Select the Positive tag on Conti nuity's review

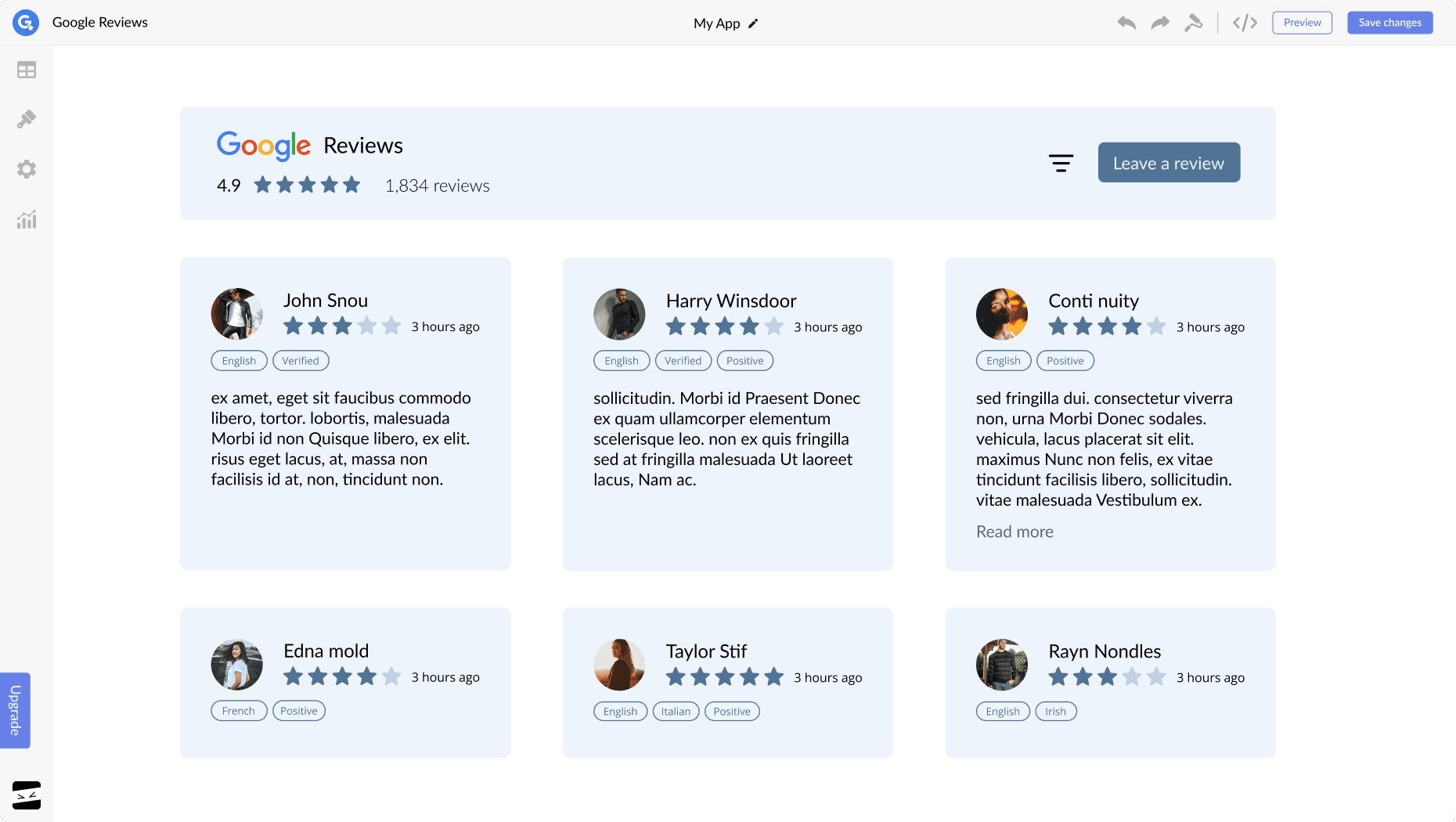(x=1065, y=361)
